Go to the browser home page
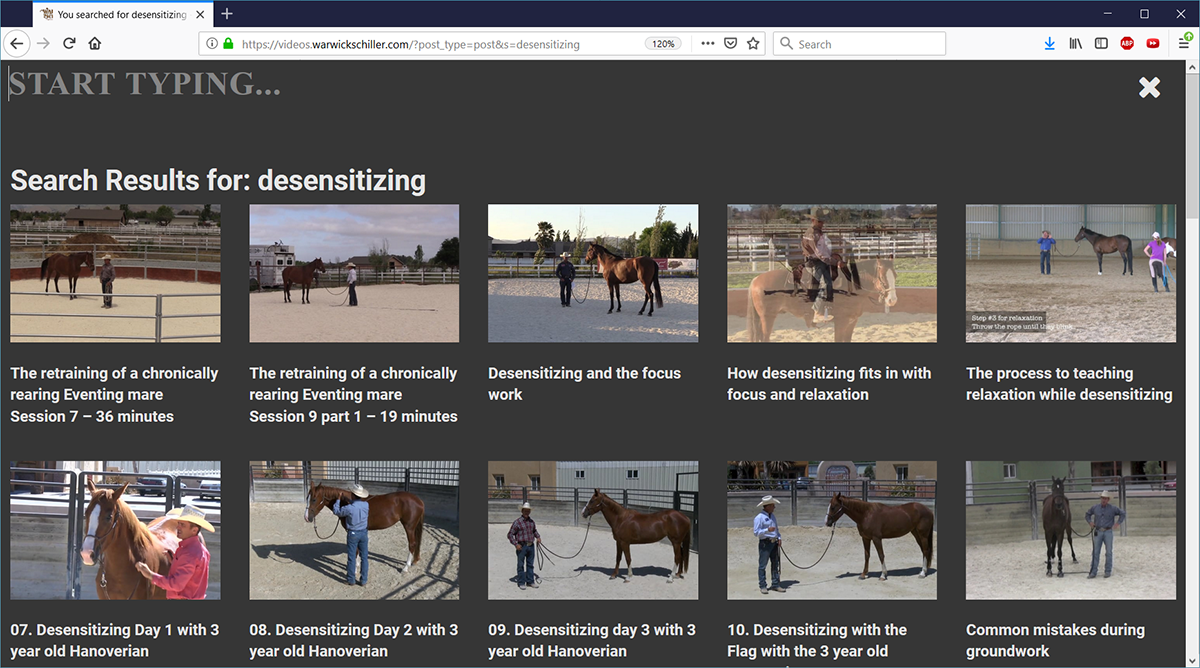The width and height of the screenshot is (1200, 668). tap(95, 44)
